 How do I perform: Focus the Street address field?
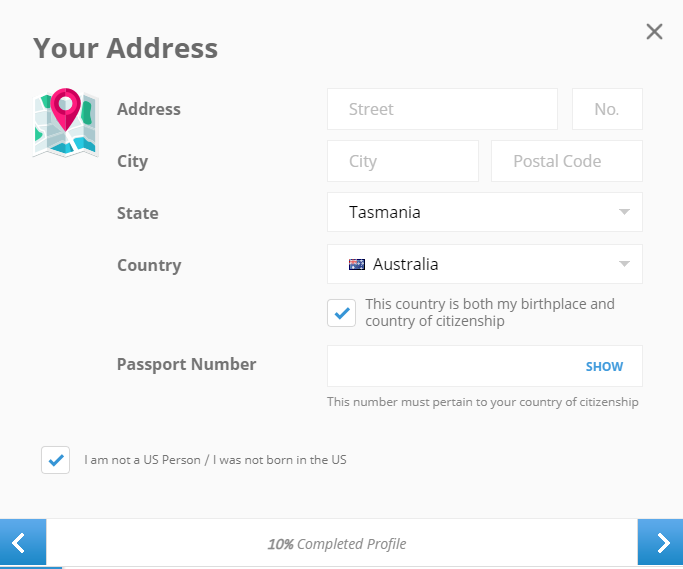pyautogui.click(x=442, y=109)
